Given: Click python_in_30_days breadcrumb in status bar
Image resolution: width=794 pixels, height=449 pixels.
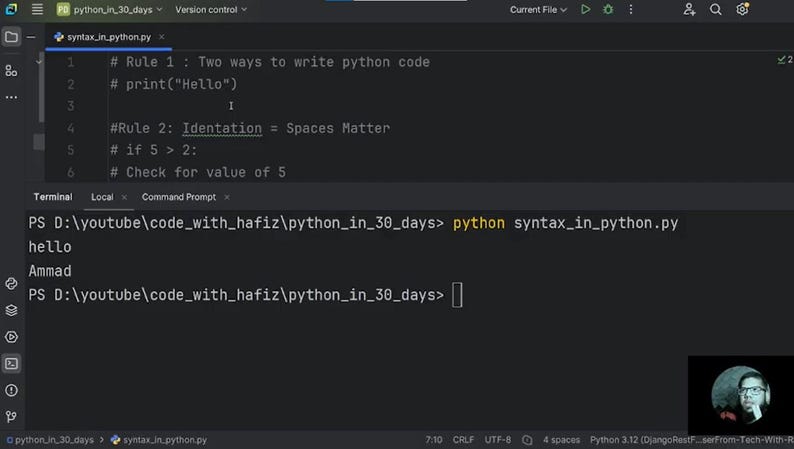Looking at the screenshot, I should click(x=50, y=440).
